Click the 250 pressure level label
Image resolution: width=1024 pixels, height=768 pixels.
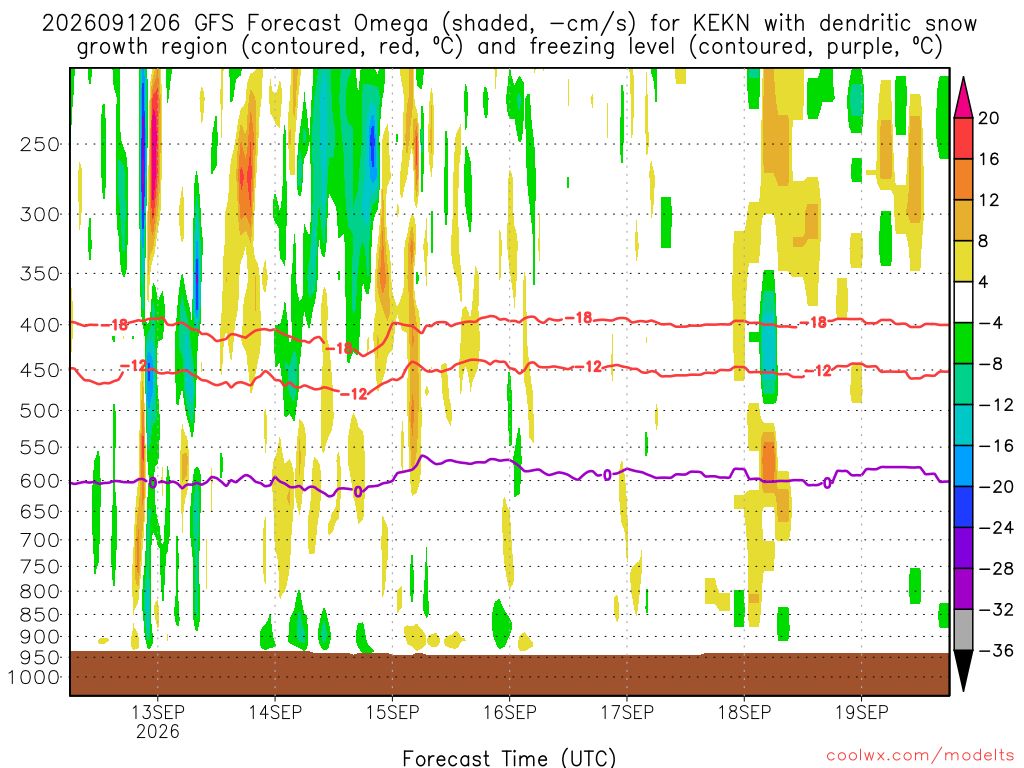point(40,144)
